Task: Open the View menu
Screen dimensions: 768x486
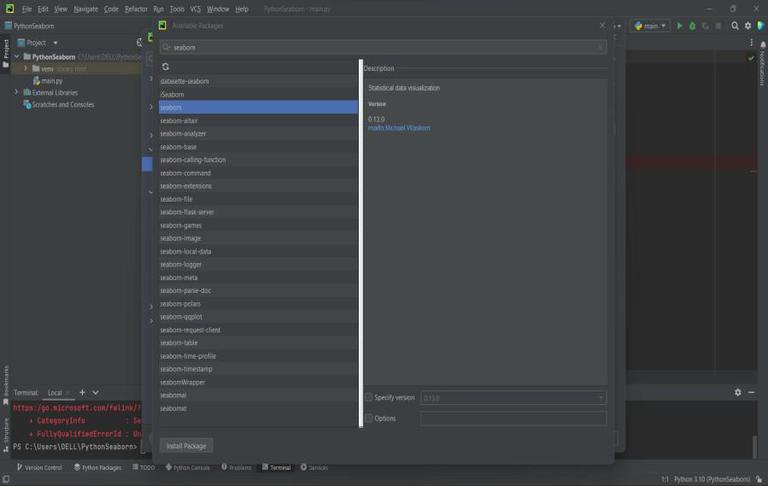Action: click(x=61, y=9)
